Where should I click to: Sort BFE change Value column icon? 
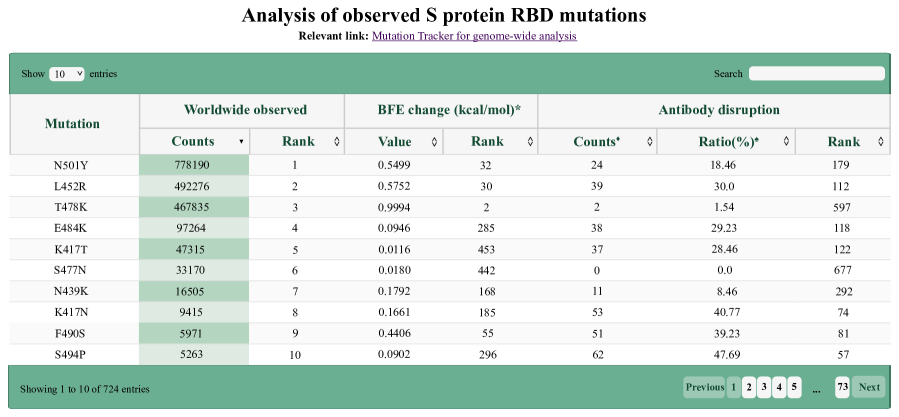(x=434, y=142)
